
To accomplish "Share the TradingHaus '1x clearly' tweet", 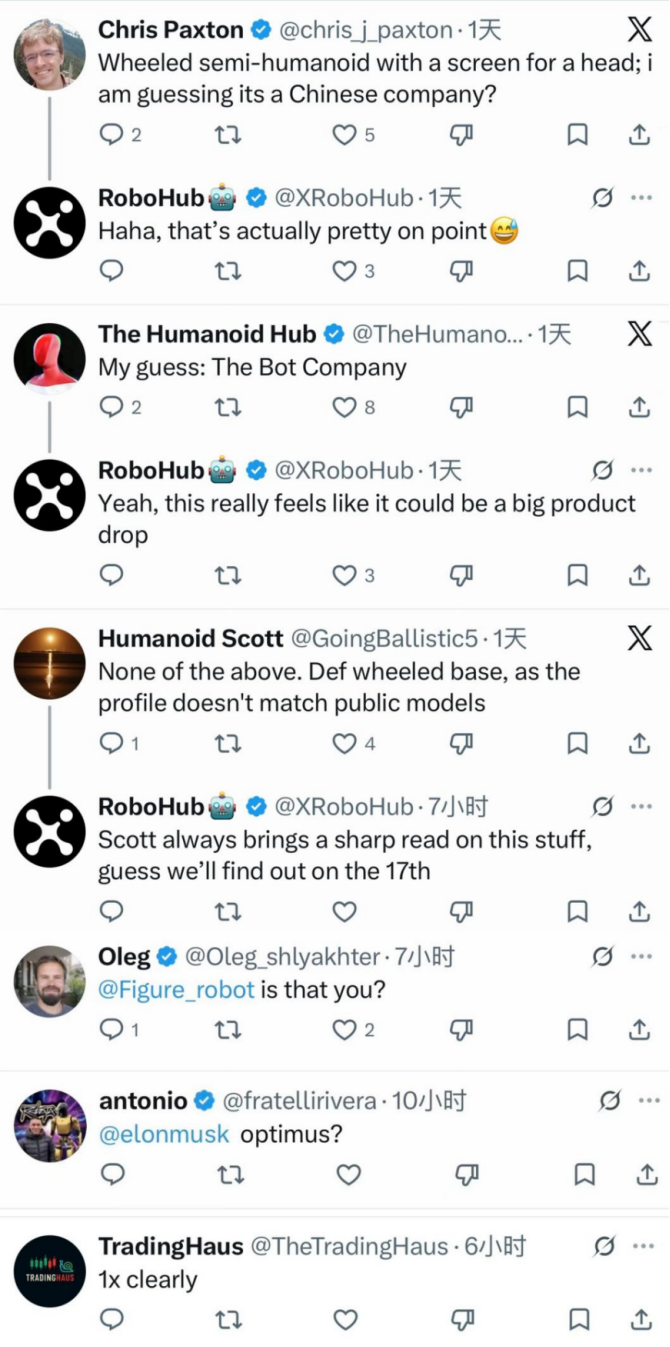I will 639,1320.
